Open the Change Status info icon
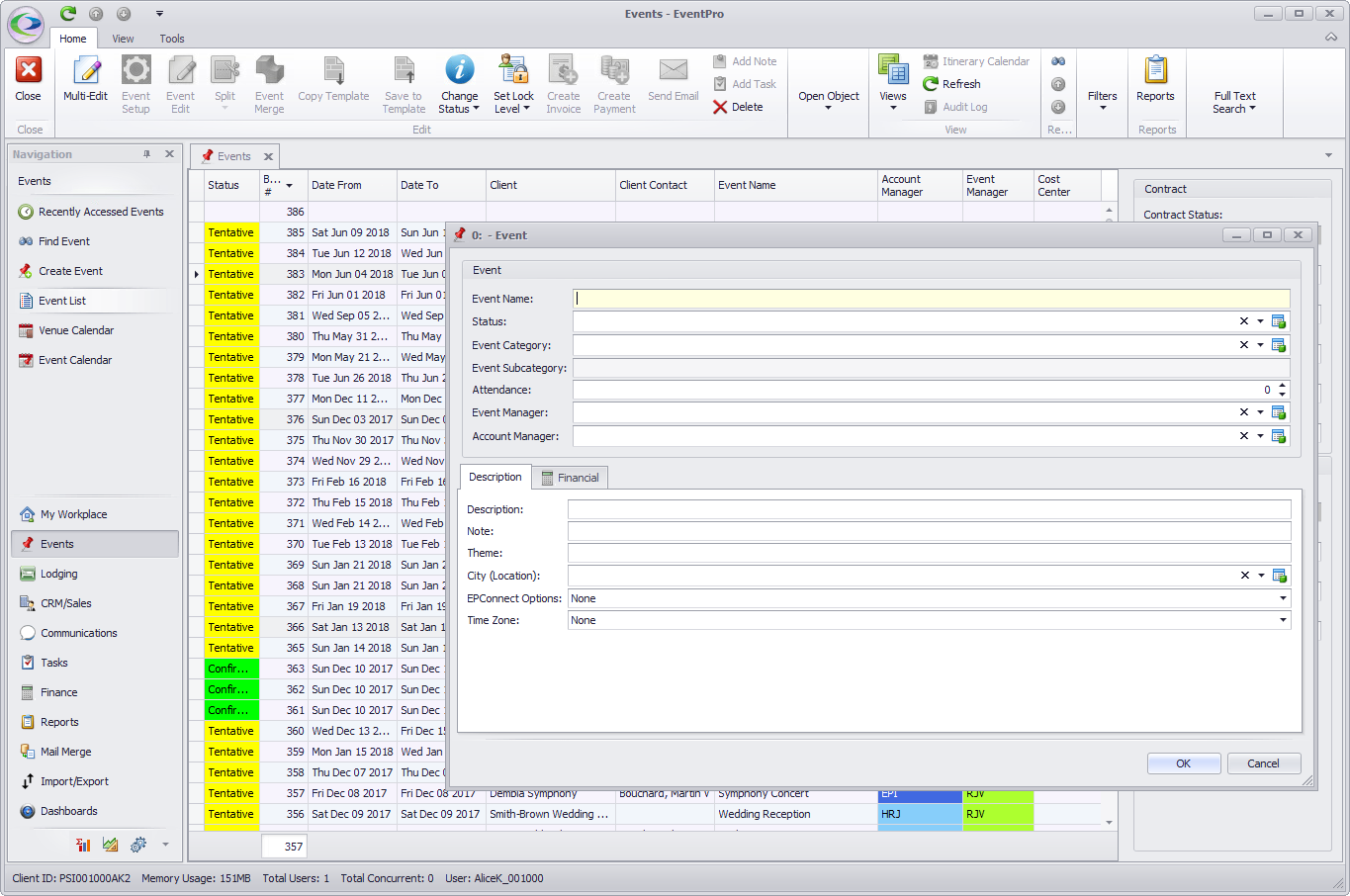Screen dimensions: 1350x896 [x=459, y=69]
